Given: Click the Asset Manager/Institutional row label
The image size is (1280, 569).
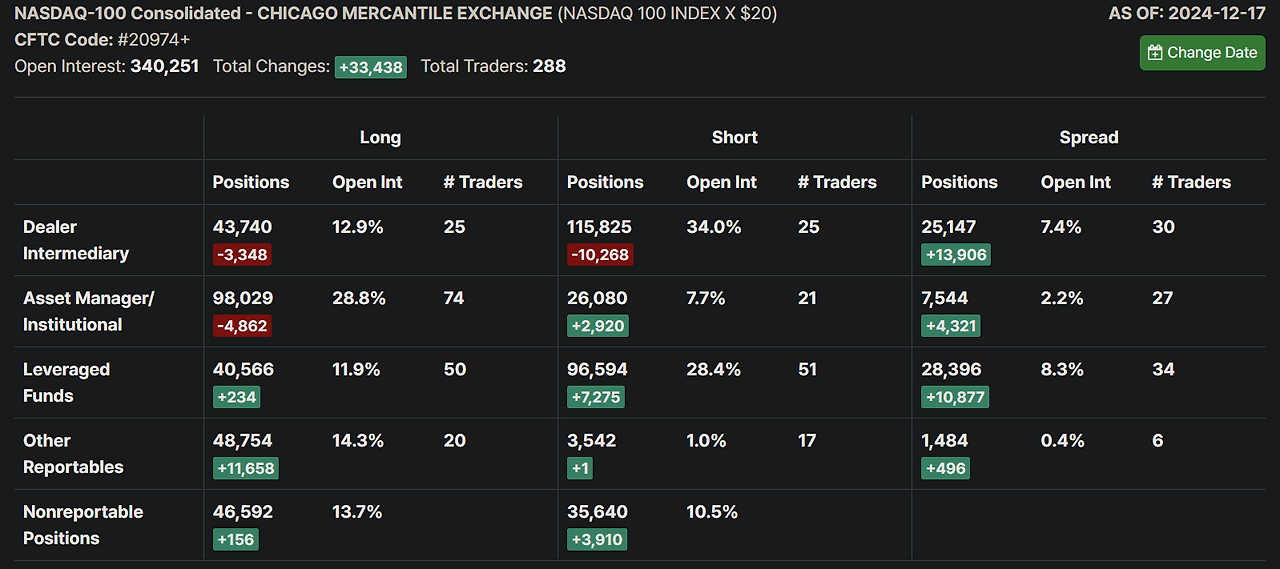Looking at the screenshot, I should [88, 311].
